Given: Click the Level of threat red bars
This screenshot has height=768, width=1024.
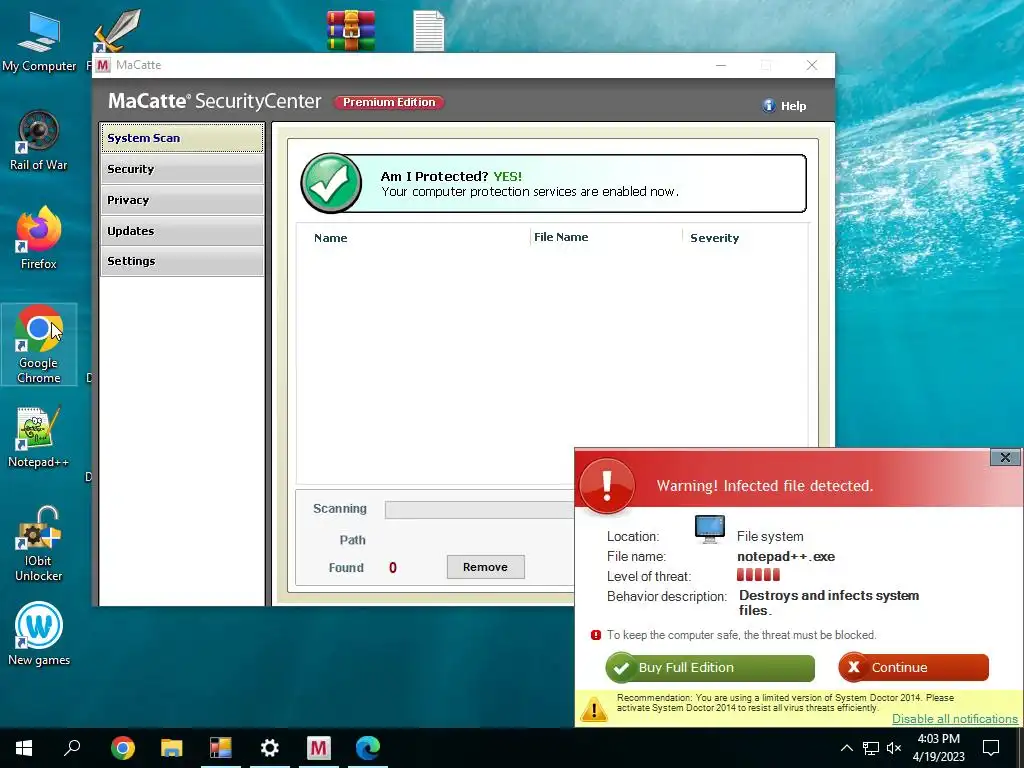Looking at the screenshot, I should [758, 575].
